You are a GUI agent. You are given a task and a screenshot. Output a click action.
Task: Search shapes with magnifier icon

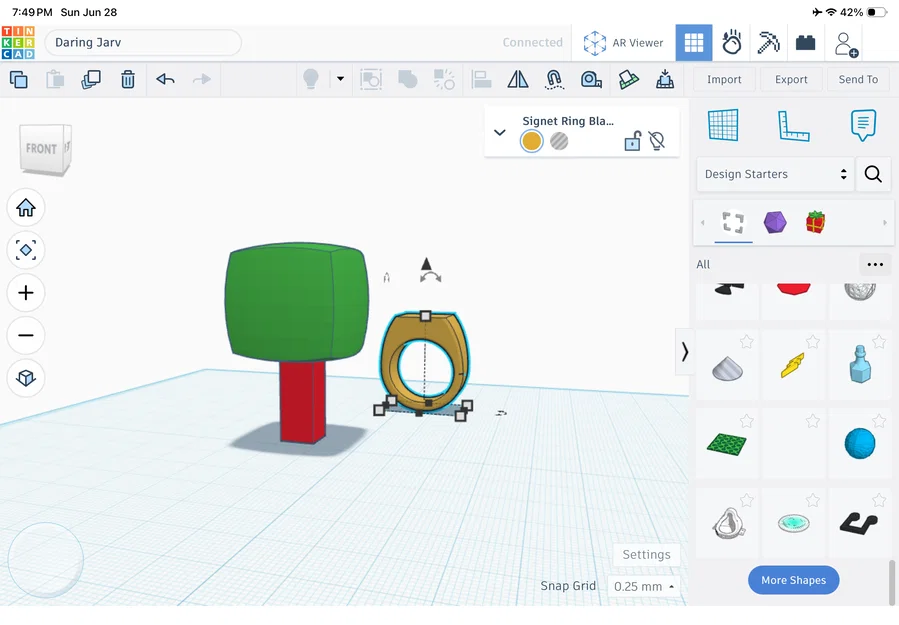(x=873, y=174)
